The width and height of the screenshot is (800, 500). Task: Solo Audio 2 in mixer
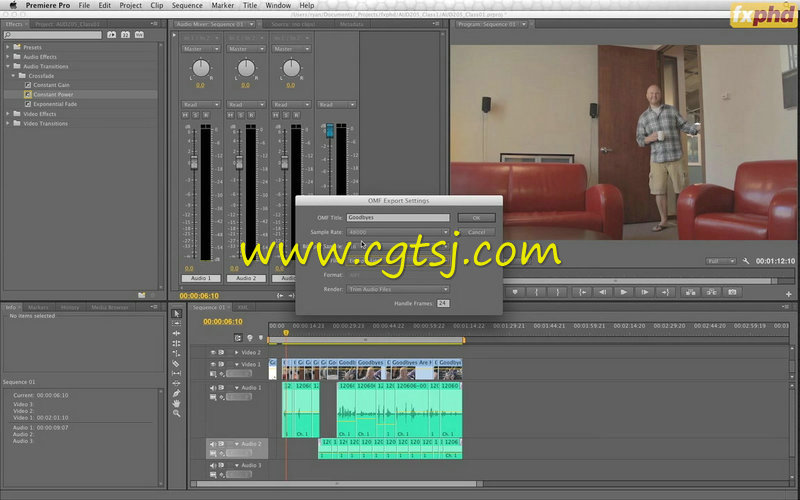point(241,115)
